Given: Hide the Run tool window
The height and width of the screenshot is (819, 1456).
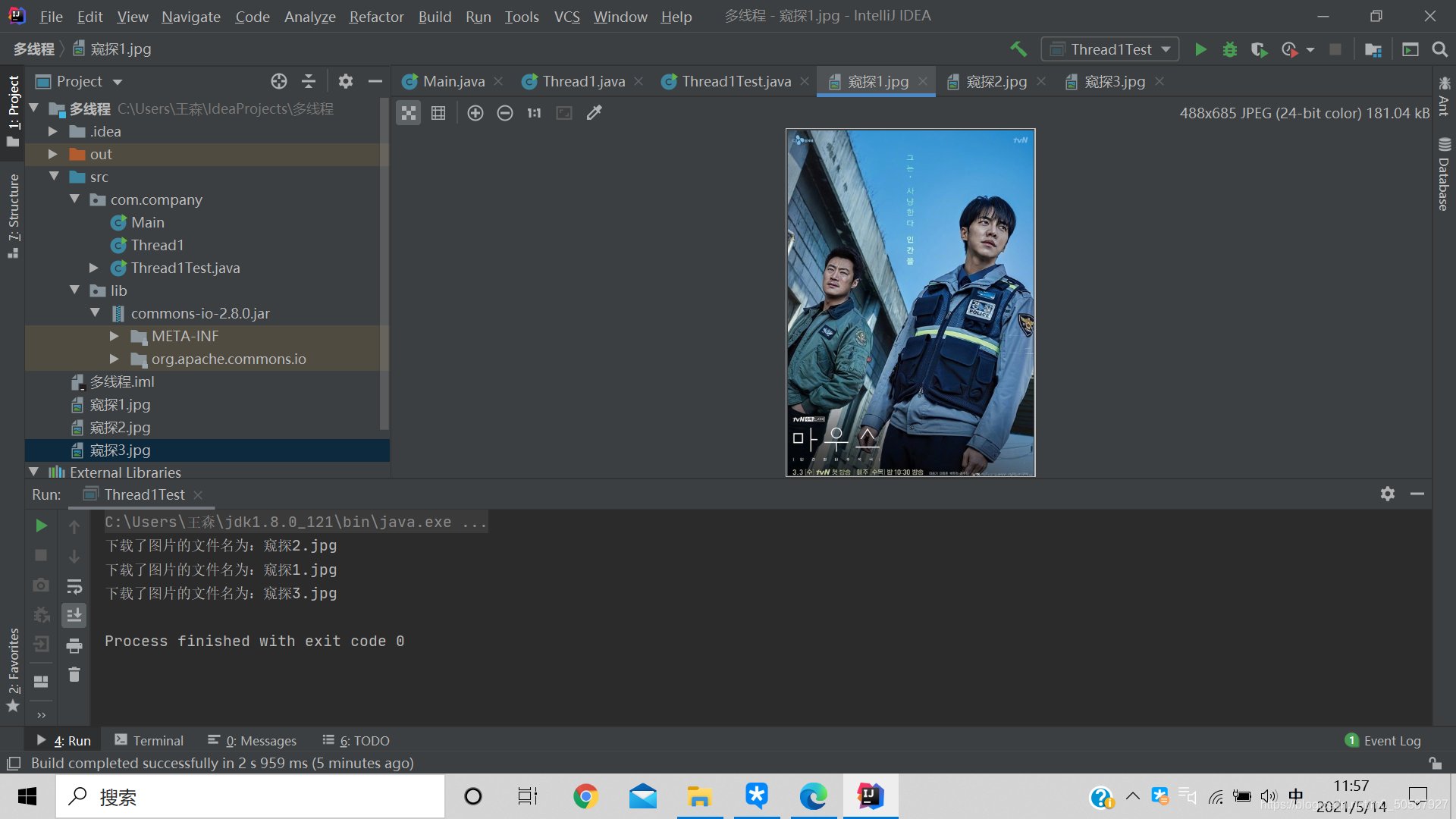Looking at the screenshot, I should click(1417, 494).
